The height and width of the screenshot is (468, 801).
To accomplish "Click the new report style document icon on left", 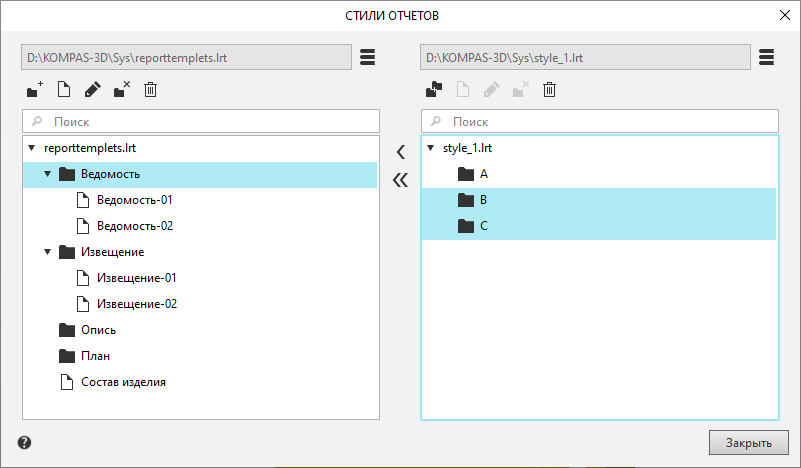I will pyautogui.click(x=63, y=91).
